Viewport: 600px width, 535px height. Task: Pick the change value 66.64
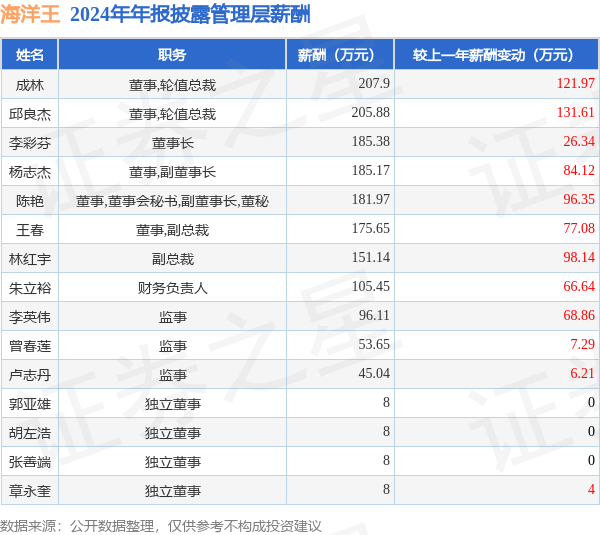[579, 286]
